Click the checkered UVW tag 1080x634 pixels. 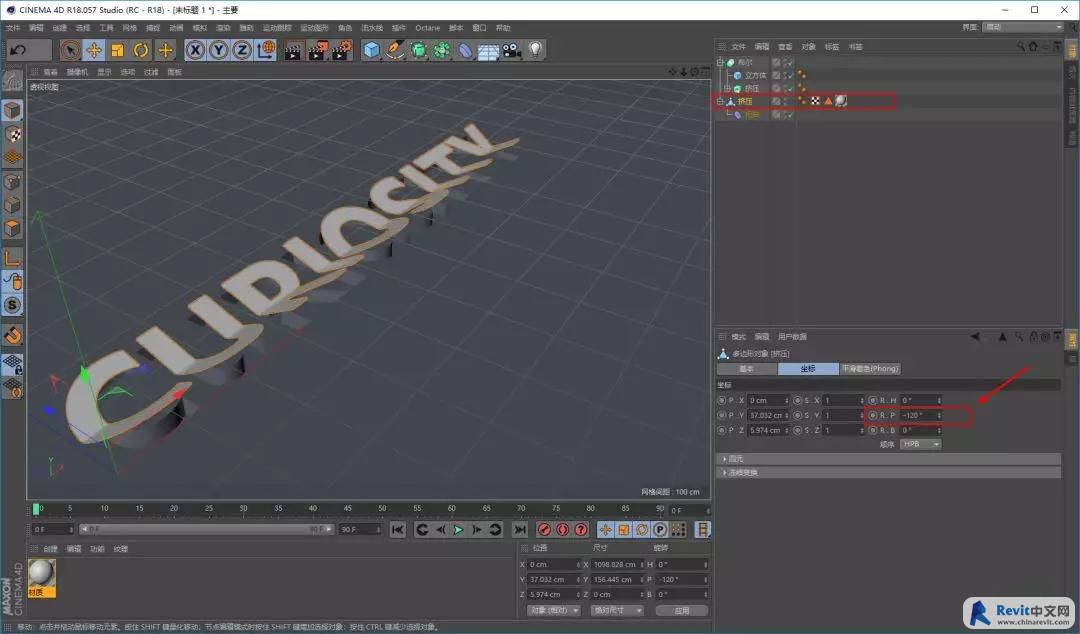(816, 101)
